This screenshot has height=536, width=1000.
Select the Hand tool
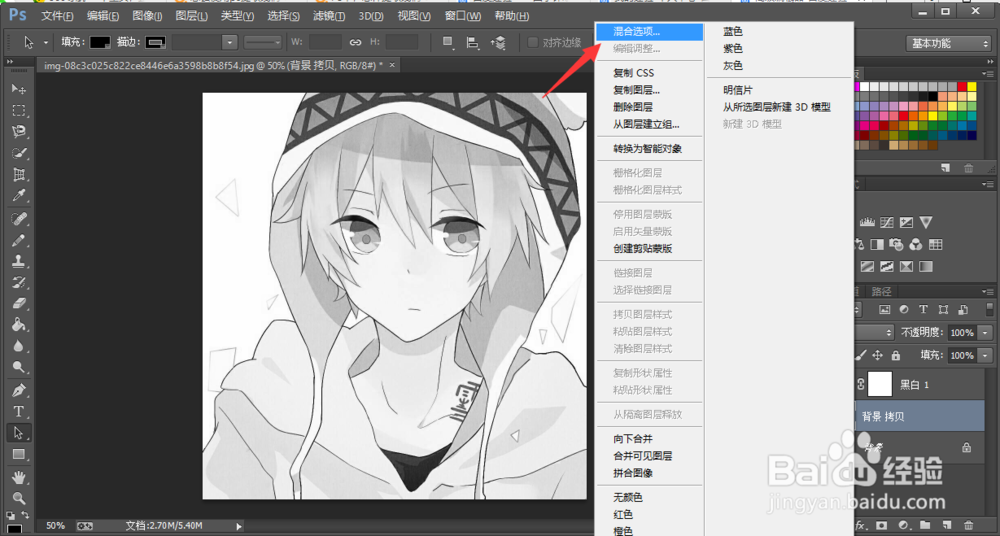tap(18, 477)
